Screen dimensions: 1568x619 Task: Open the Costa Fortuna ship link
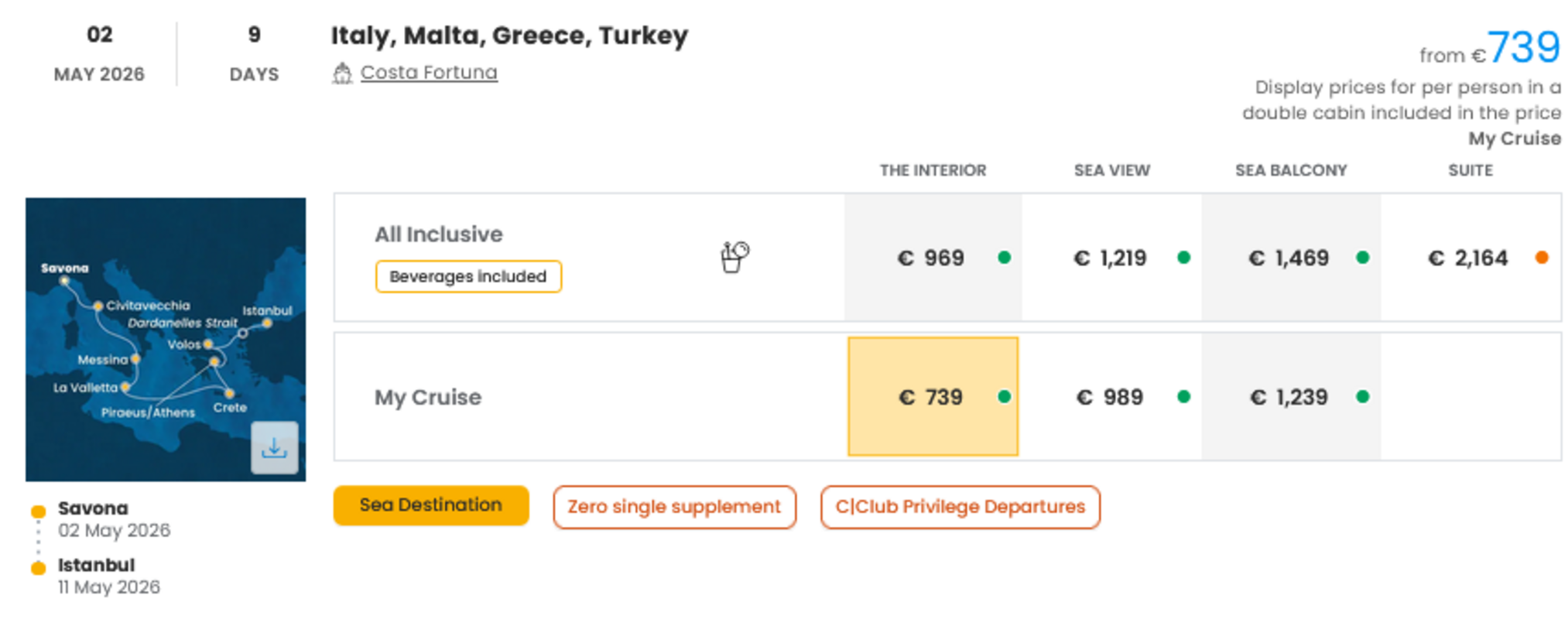[429, 73]
